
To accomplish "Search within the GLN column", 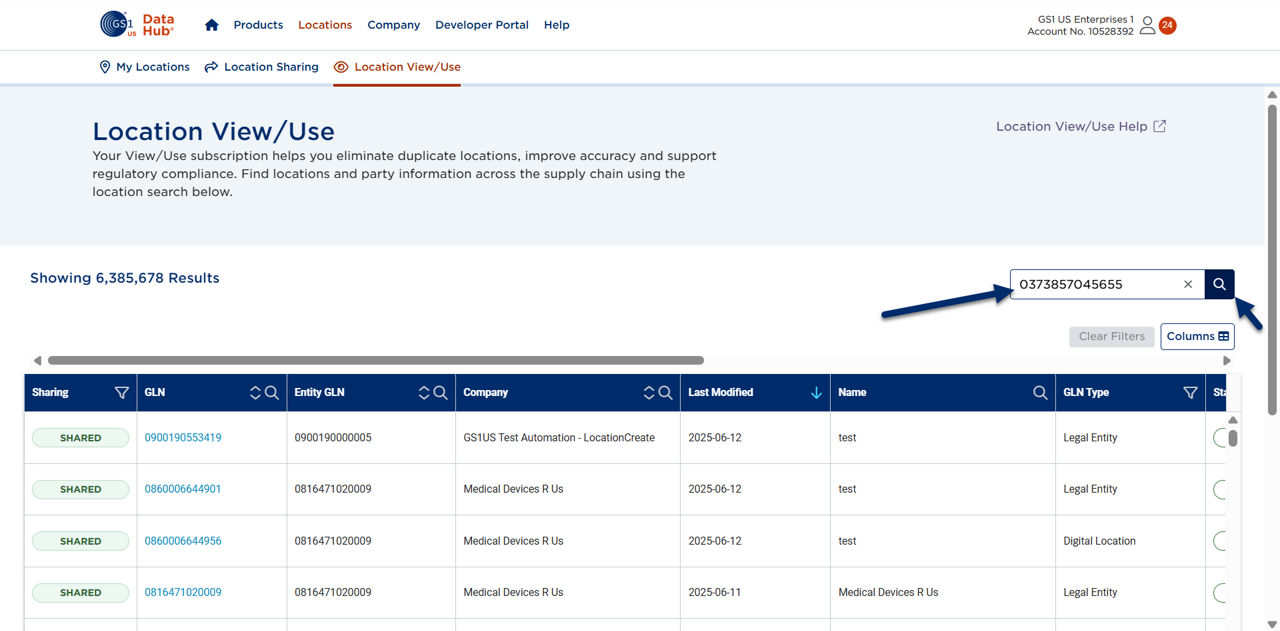I will (272, 393).
